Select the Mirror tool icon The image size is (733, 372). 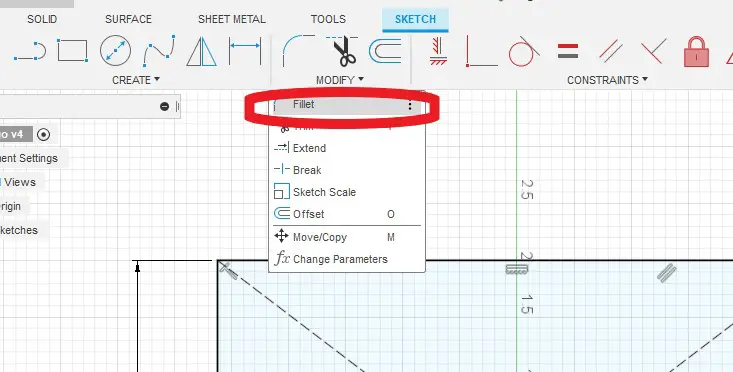pyautogui.click(x=201, y=51)
